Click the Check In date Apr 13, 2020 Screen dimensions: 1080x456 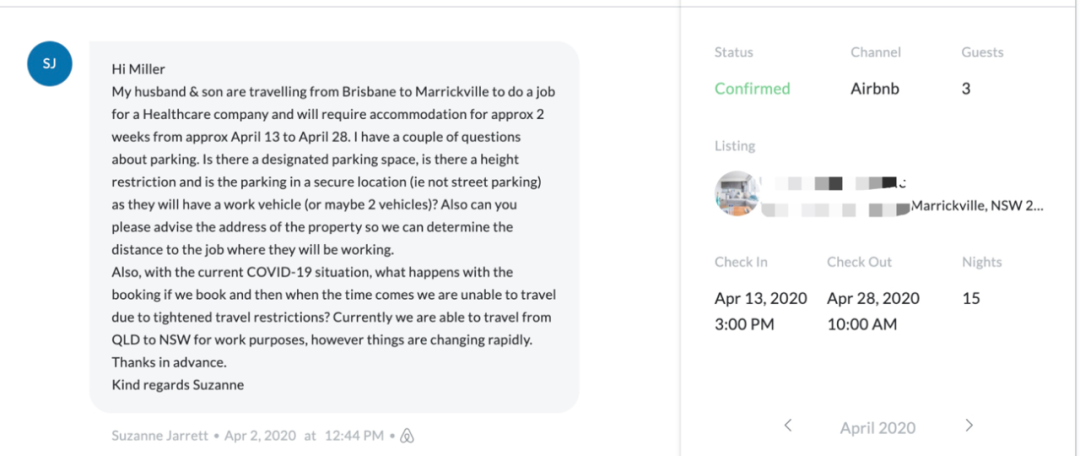tap(761, 298)
